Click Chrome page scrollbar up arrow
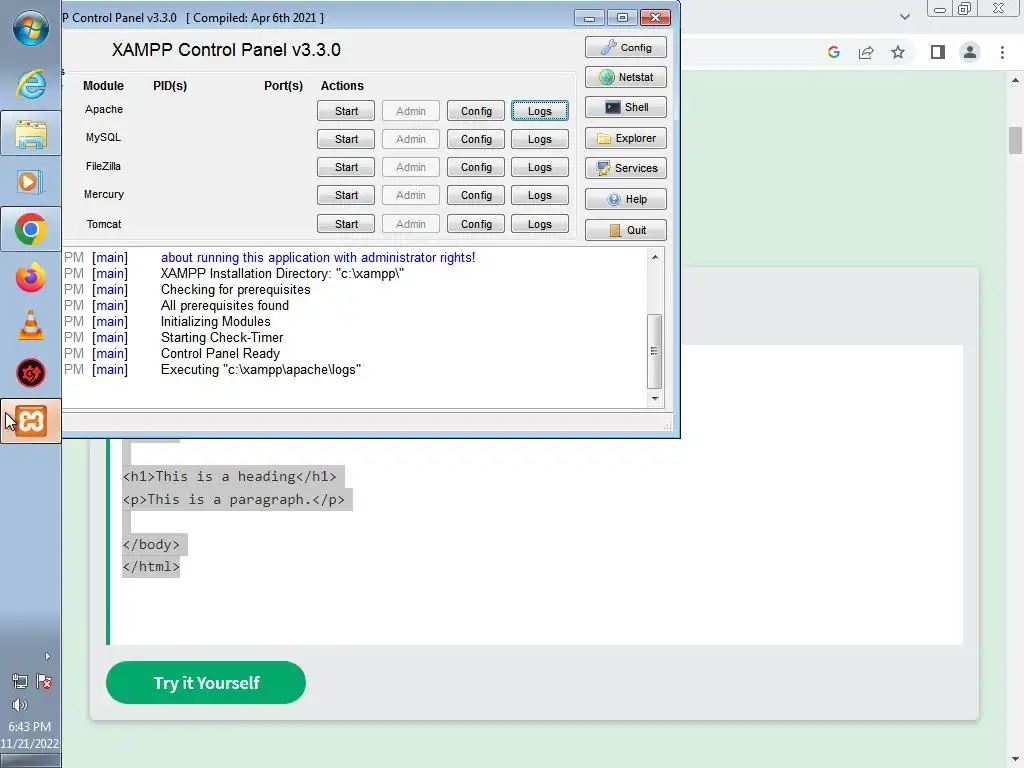The width and height of the screenshot is (1024, 768). point(1015,80)
